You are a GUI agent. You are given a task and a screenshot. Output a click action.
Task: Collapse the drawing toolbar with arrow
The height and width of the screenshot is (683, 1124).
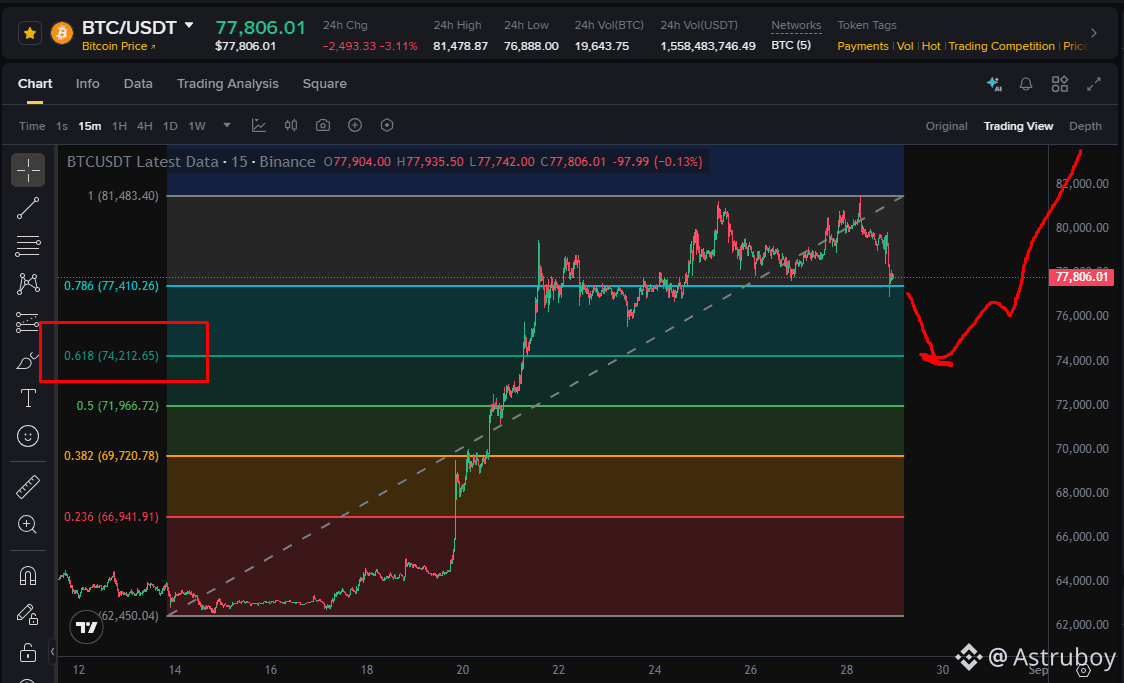(52, 652)
